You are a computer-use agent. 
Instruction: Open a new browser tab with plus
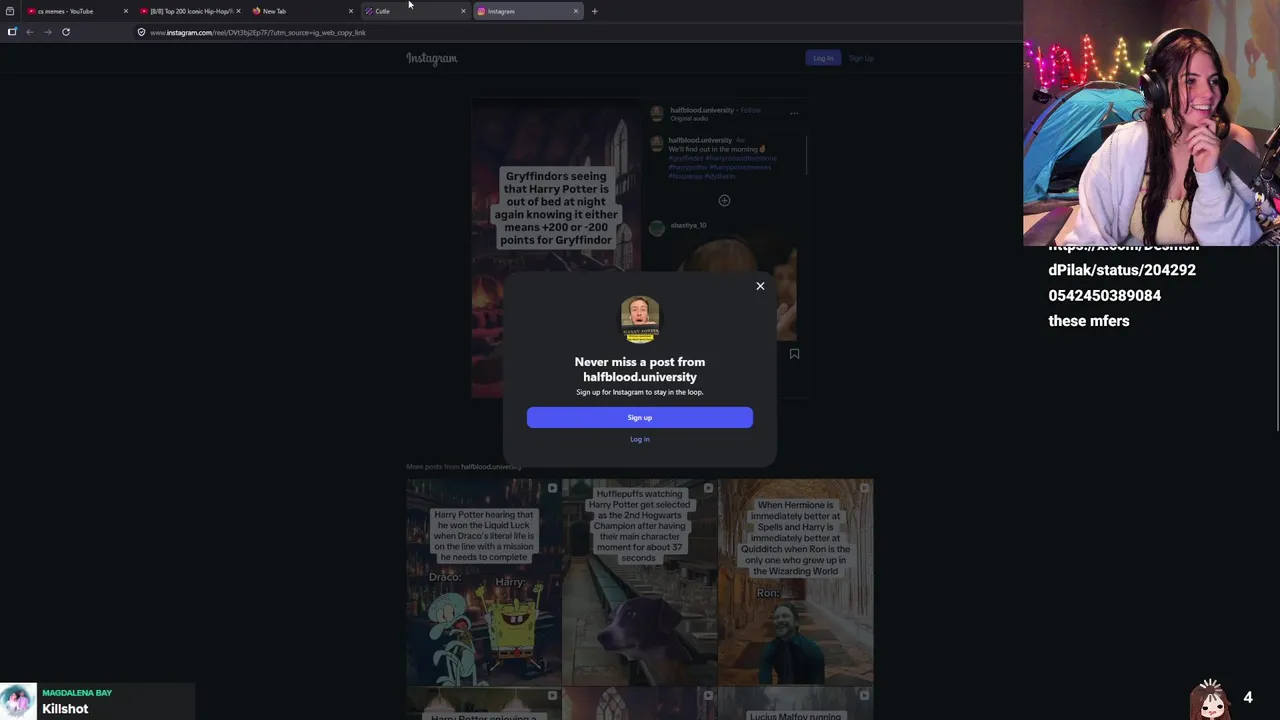(594, 11)
